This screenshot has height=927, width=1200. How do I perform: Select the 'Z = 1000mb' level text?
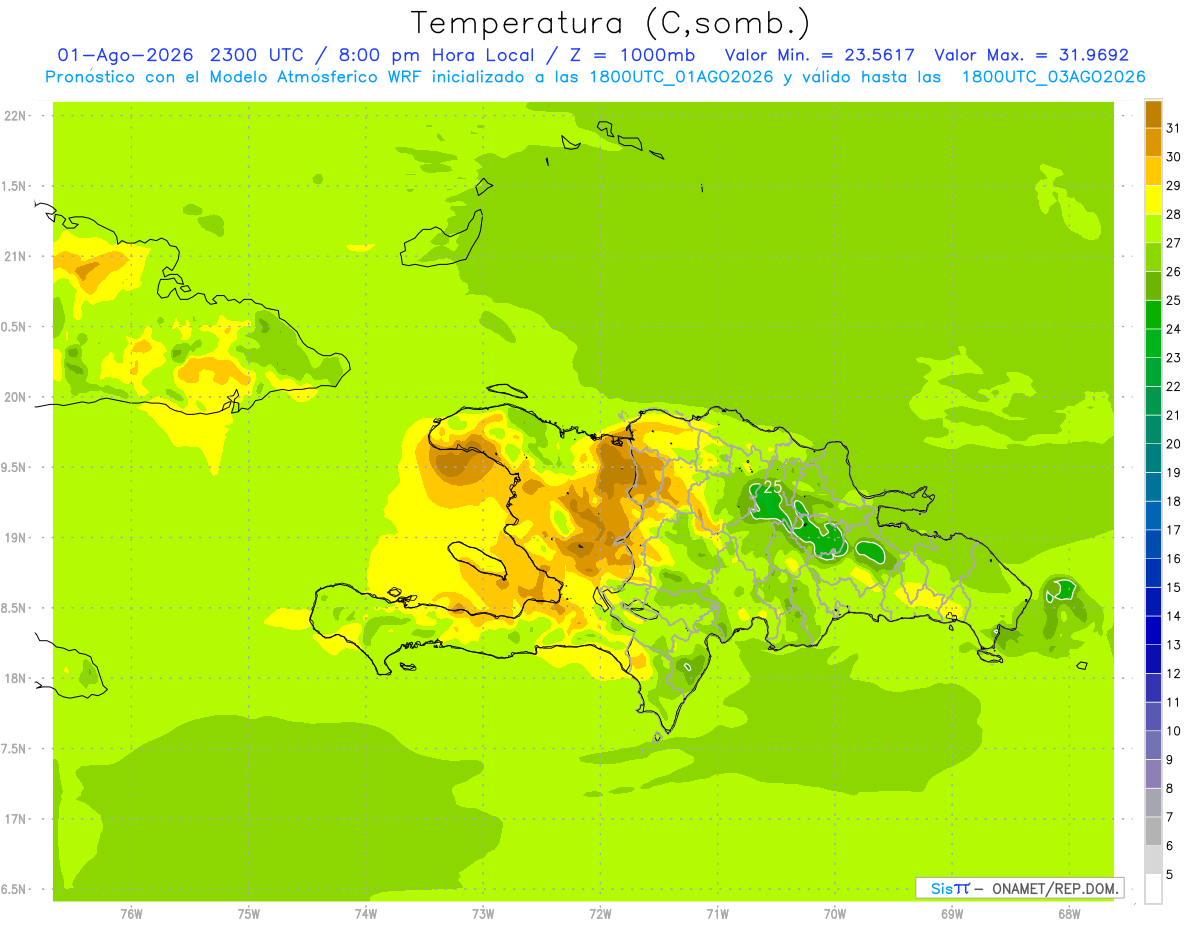pyautogui.click(x=634, y=55)
